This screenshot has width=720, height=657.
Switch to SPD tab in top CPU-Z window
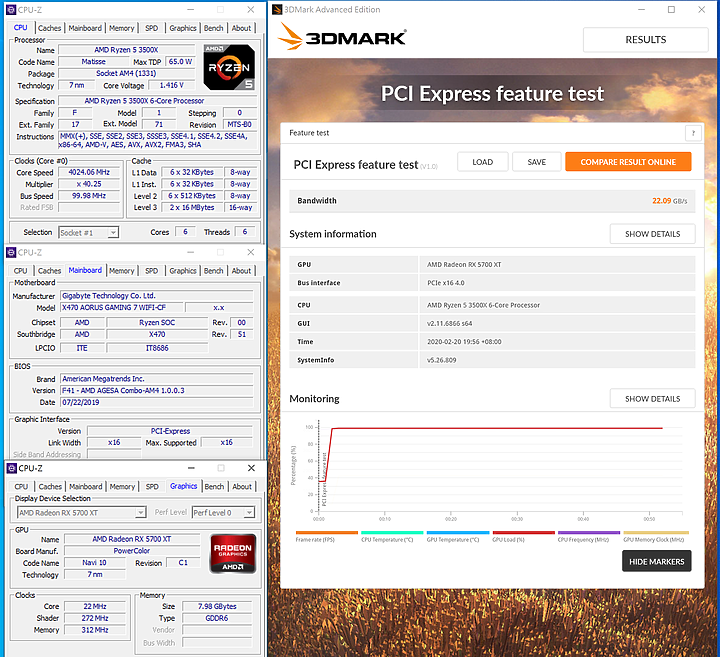coord(152,28)
